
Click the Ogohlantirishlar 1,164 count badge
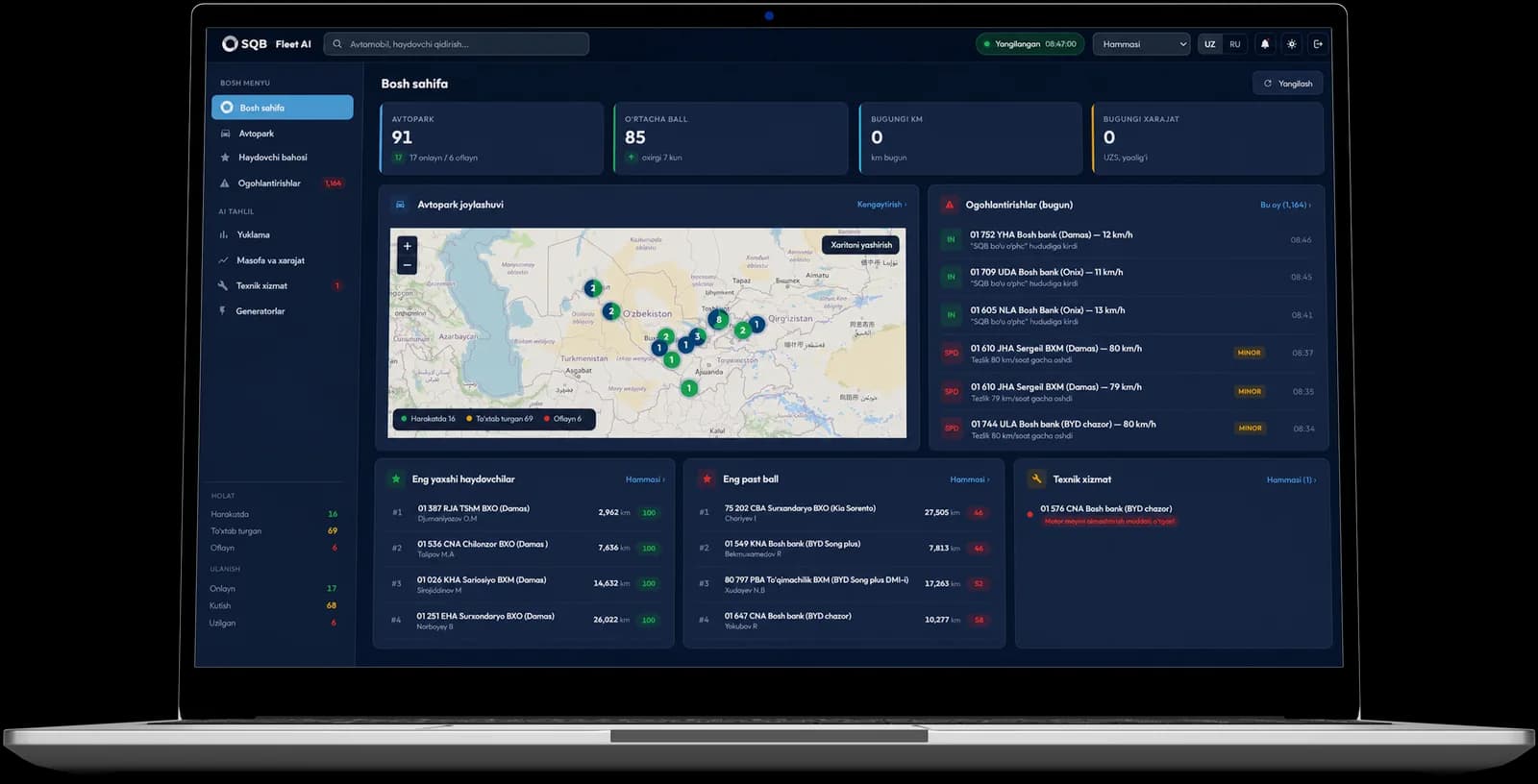pos(334,184)
